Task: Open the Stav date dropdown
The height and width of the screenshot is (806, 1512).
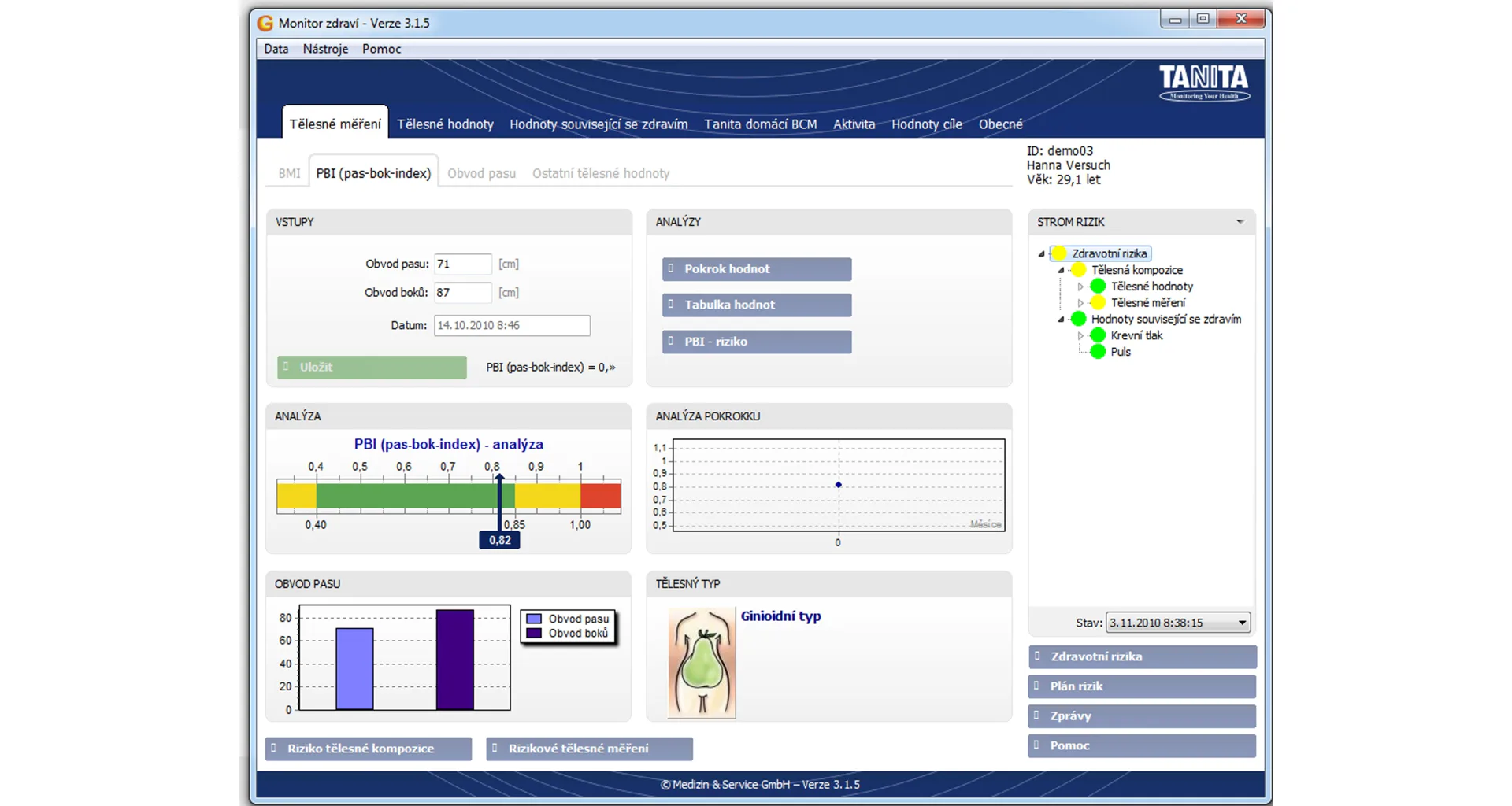Action: 1242,623
